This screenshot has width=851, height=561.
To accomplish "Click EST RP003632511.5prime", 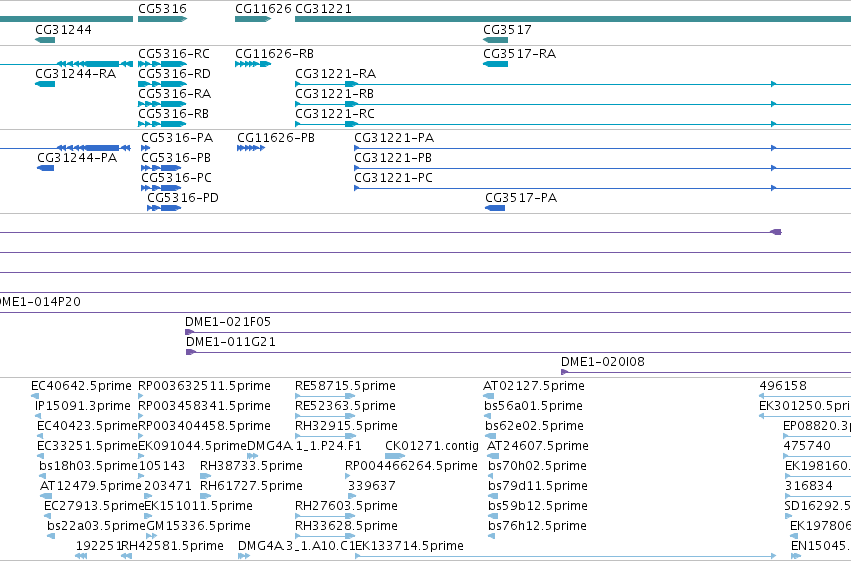I will pos(204,386).
